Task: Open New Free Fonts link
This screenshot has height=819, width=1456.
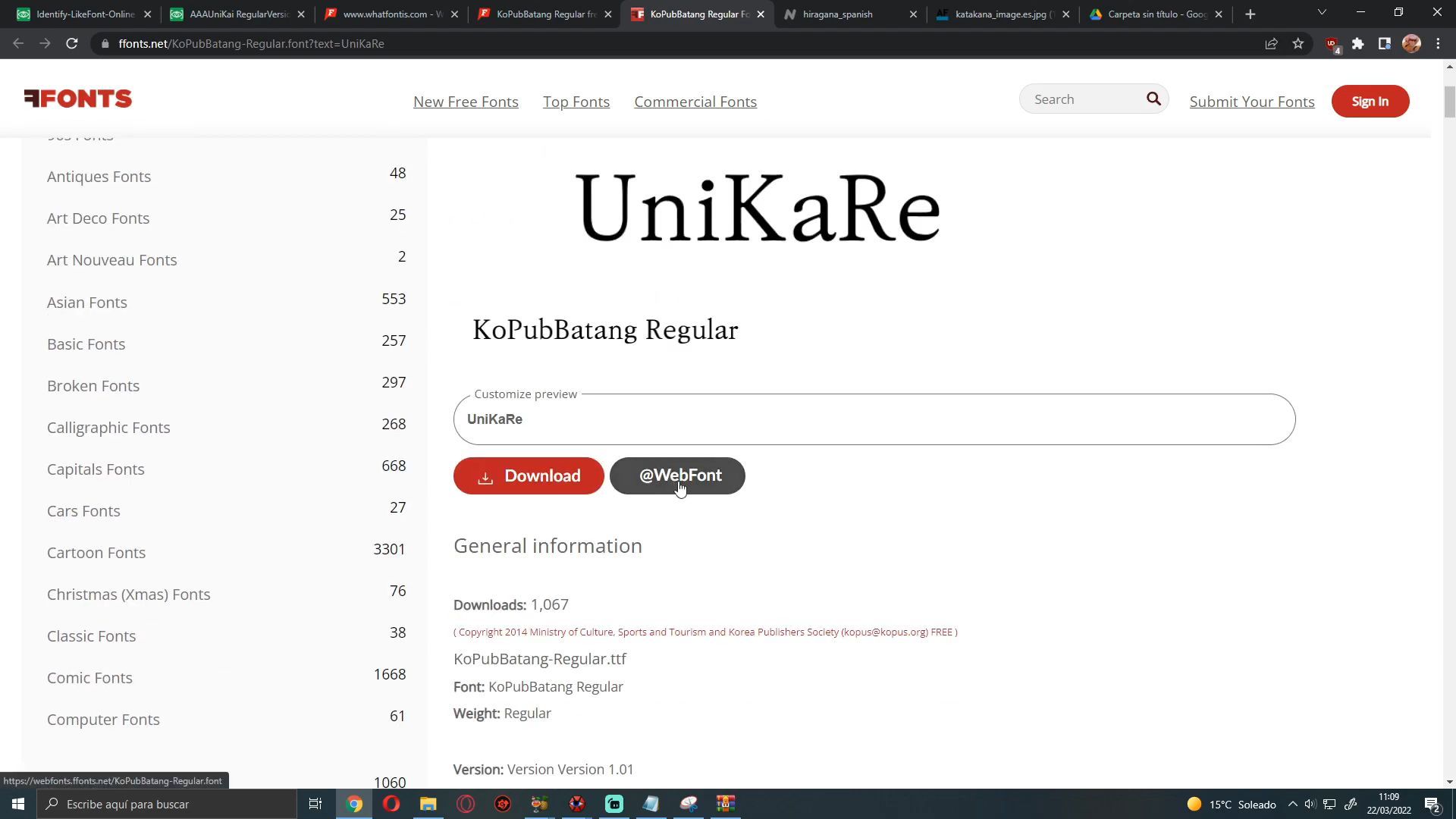Action: (466, 102)
